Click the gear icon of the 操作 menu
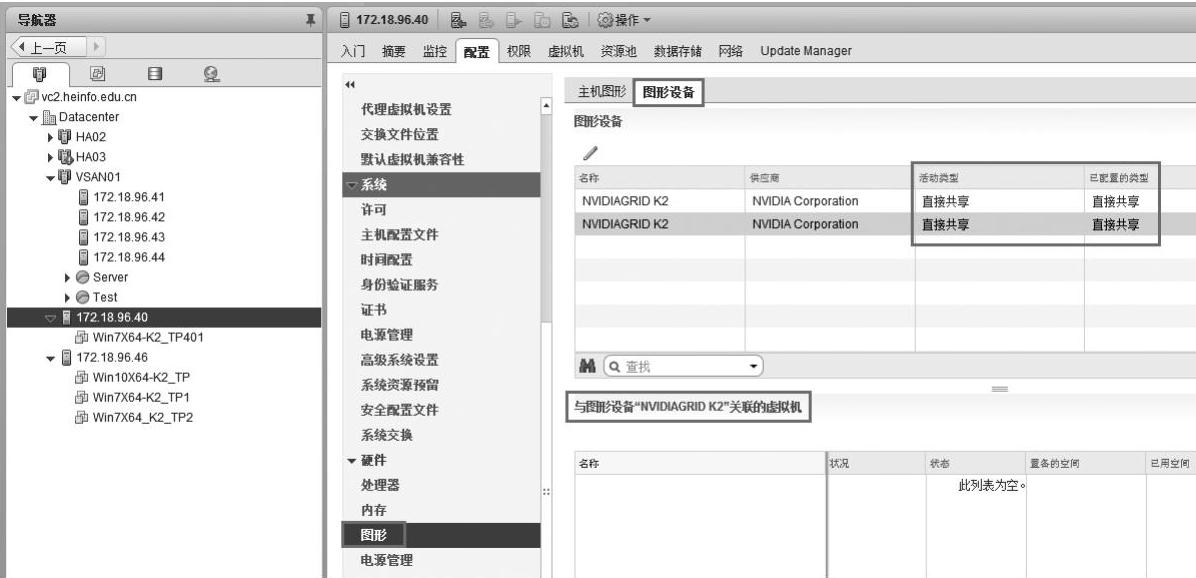Screen dimensions: 1196x578 coord(605,20)
